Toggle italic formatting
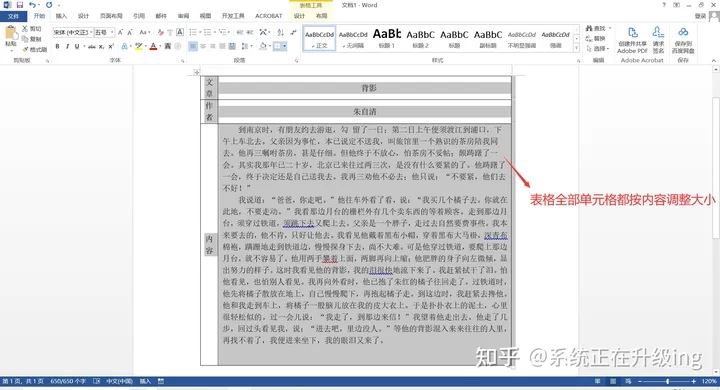Image resolution: width=720 pixels, height=390 pixels. point(67,46)
